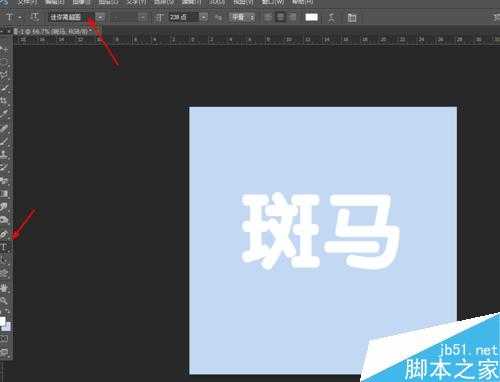
Task: Open the 选择(S) menu
Action: [x=163, y=2]
